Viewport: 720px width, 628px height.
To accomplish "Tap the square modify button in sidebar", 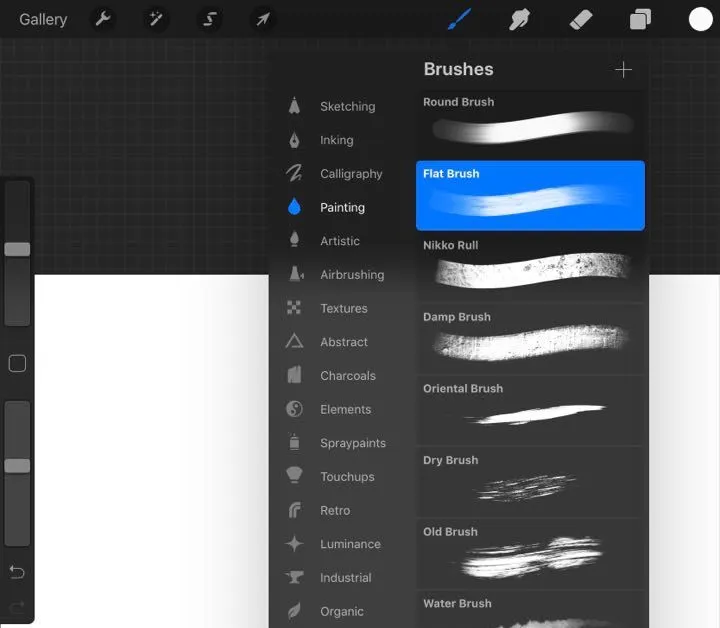I will click(x=17, y=363).
